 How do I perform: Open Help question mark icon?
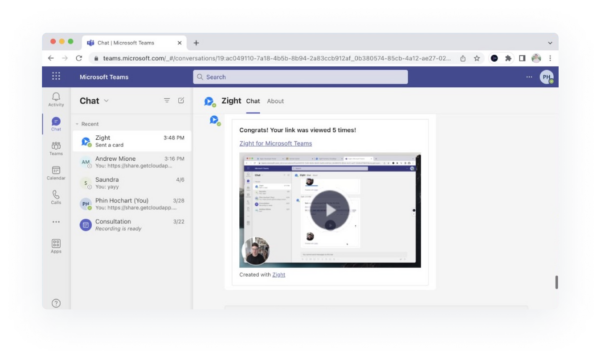pos(56,303)
